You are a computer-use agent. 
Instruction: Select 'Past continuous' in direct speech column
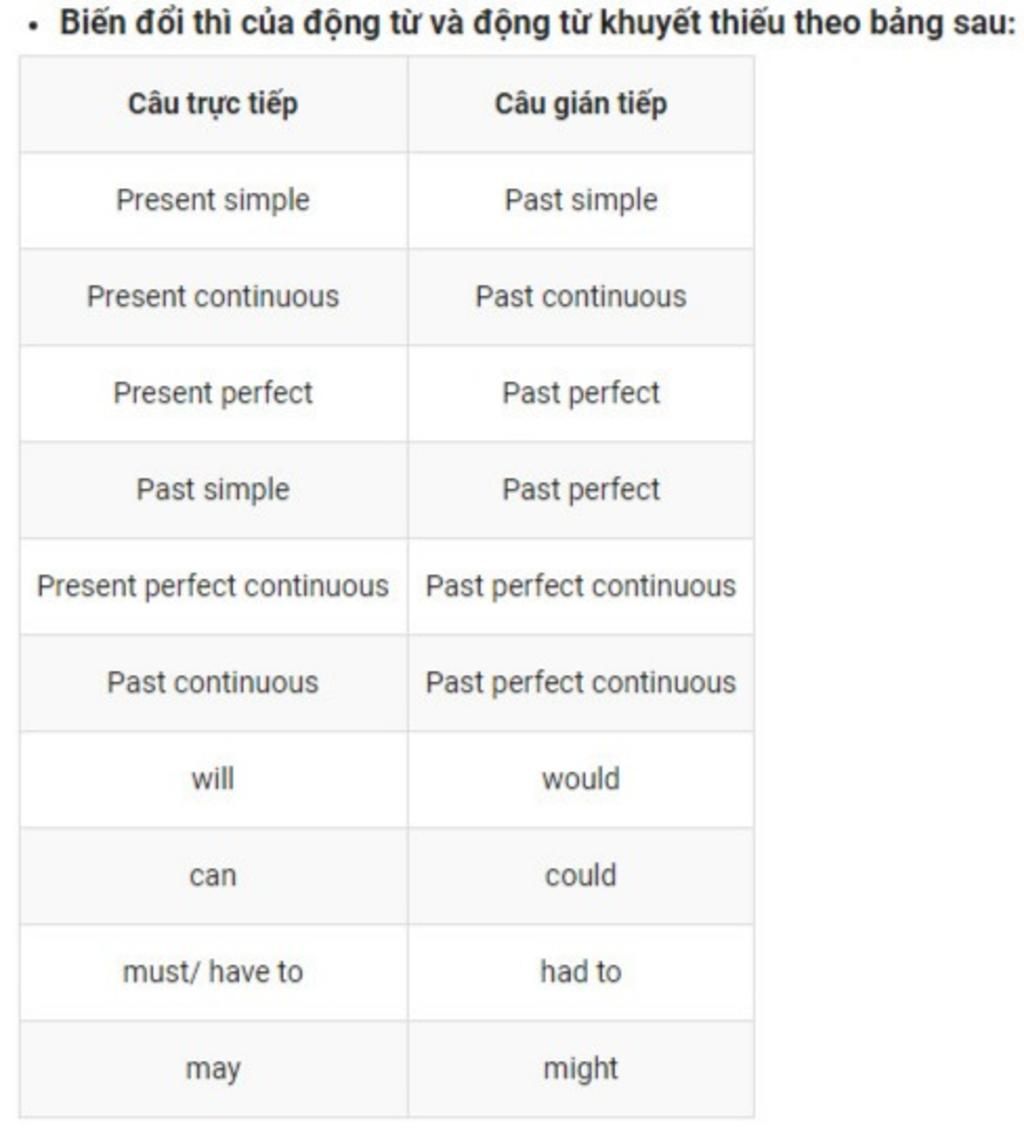(x=213, y=682)
